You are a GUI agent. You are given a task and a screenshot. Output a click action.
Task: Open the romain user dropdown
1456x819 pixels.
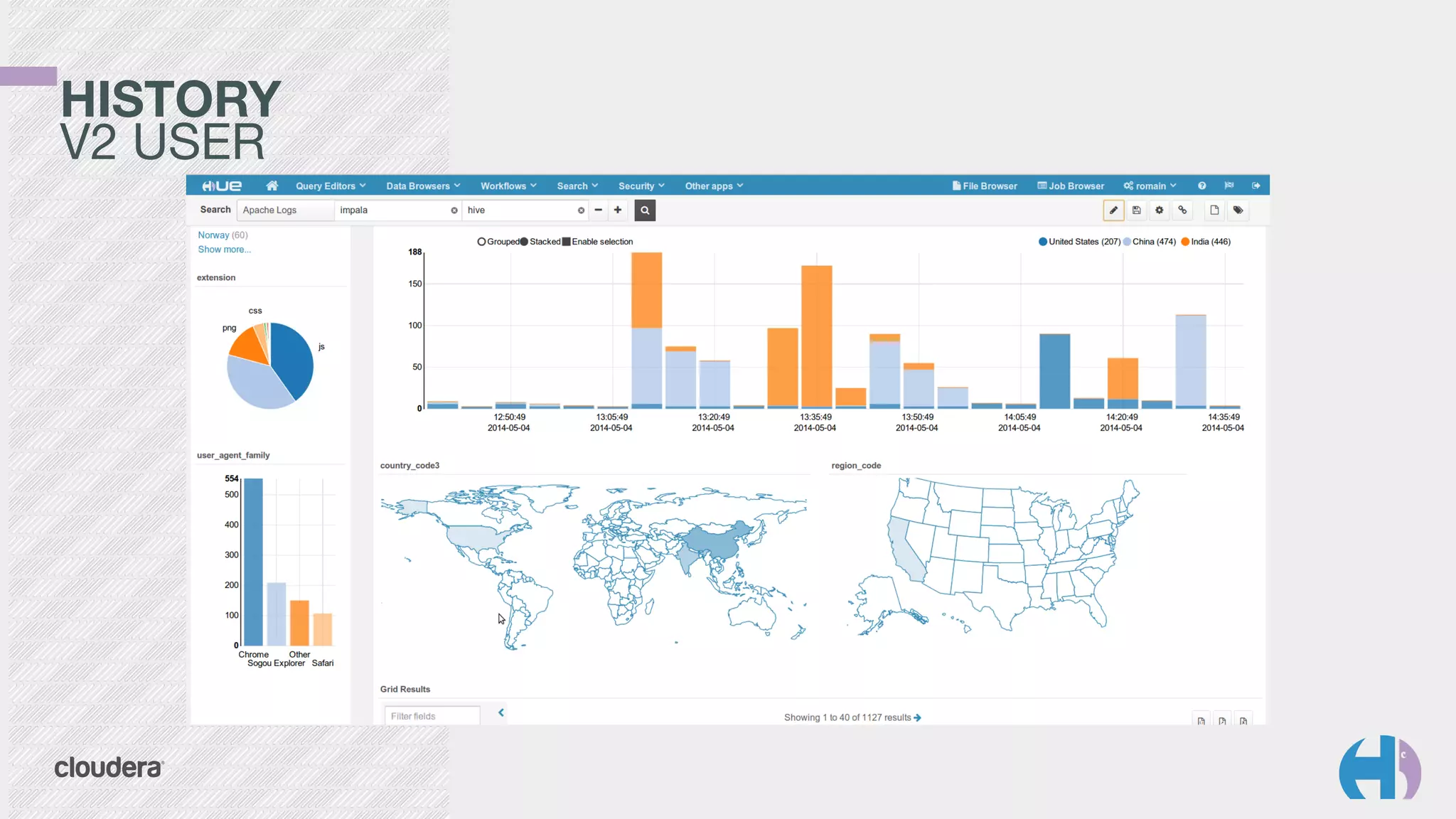tap(1150, 186)
